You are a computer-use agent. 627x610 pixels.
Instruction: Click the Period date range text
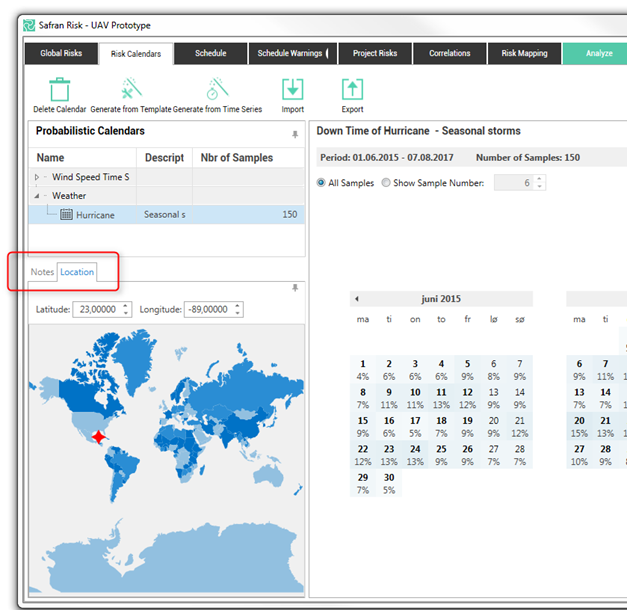387,158
